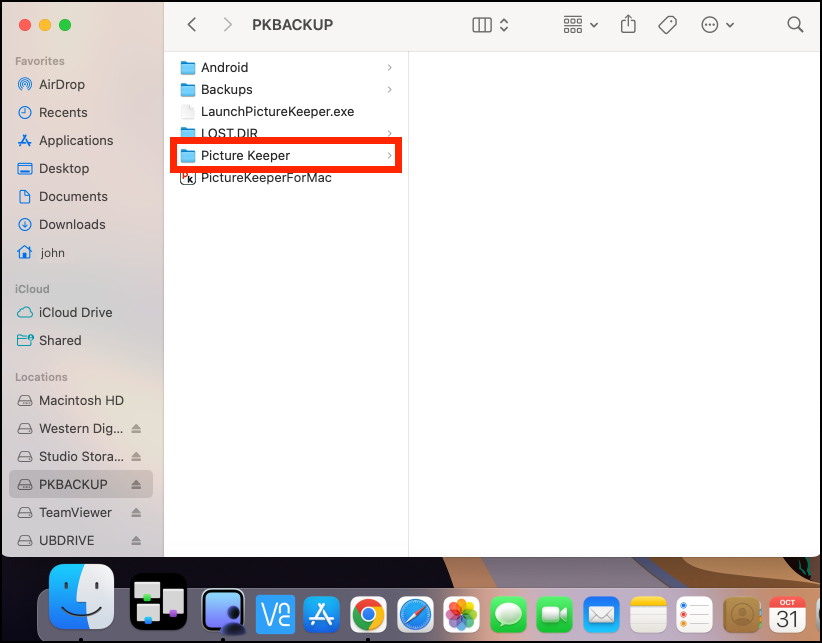Switch Finder to column view icon
822x643 pixels.
point(482,25)
